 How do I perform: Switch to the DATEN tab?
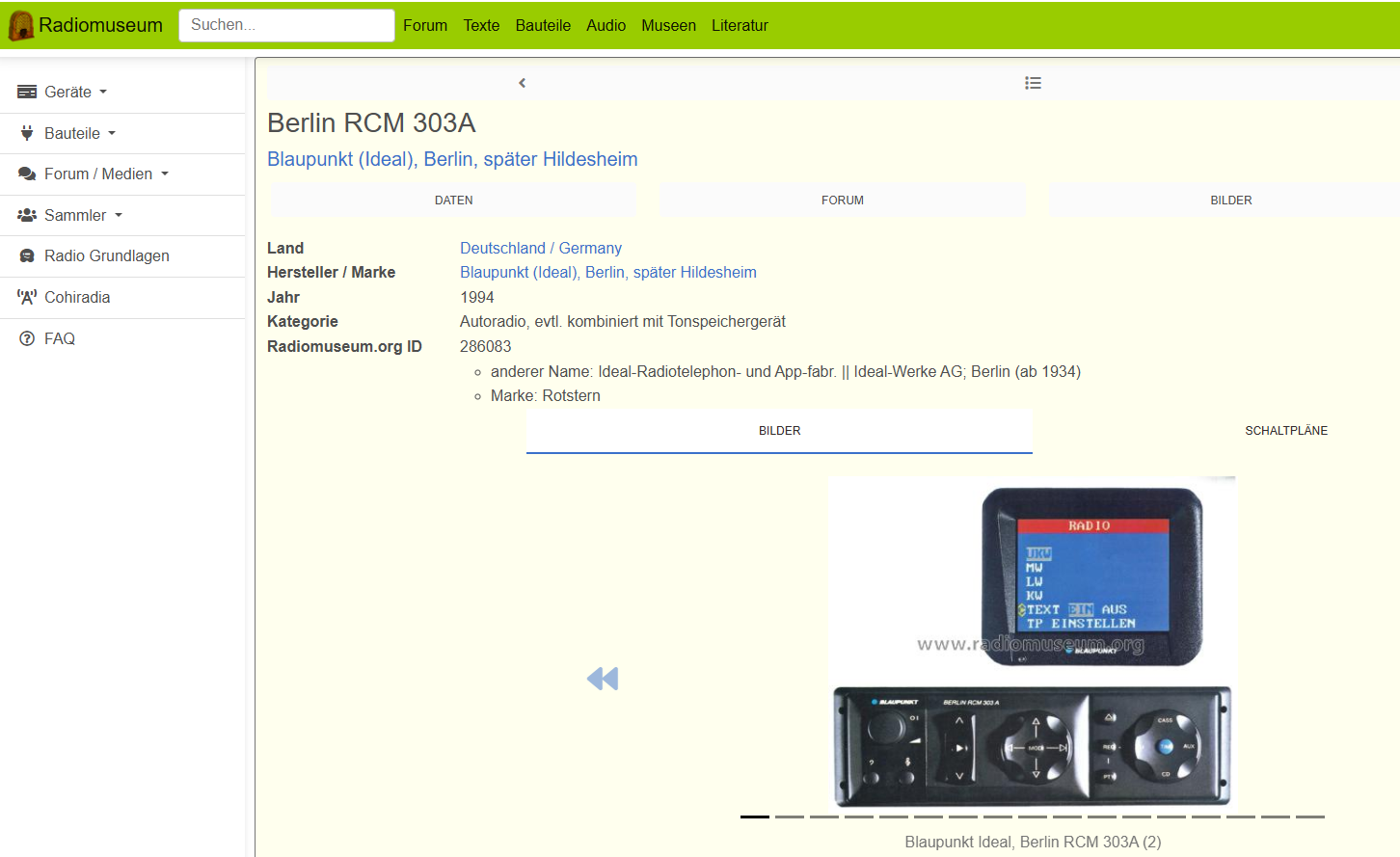(x=454, y=201)
